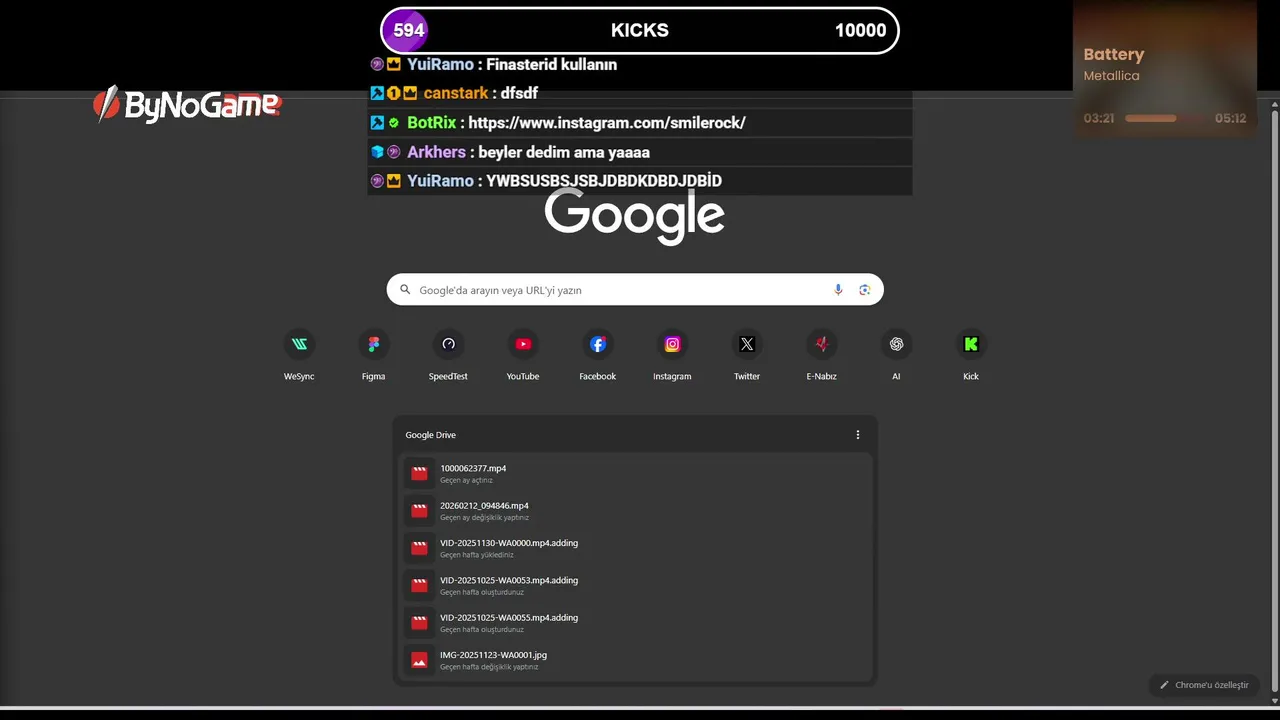Click video icon beside VID-20251025-WA0053.mp4.adding
The width and height of the screenshot is (1280, 720).
tap(419, 585)
